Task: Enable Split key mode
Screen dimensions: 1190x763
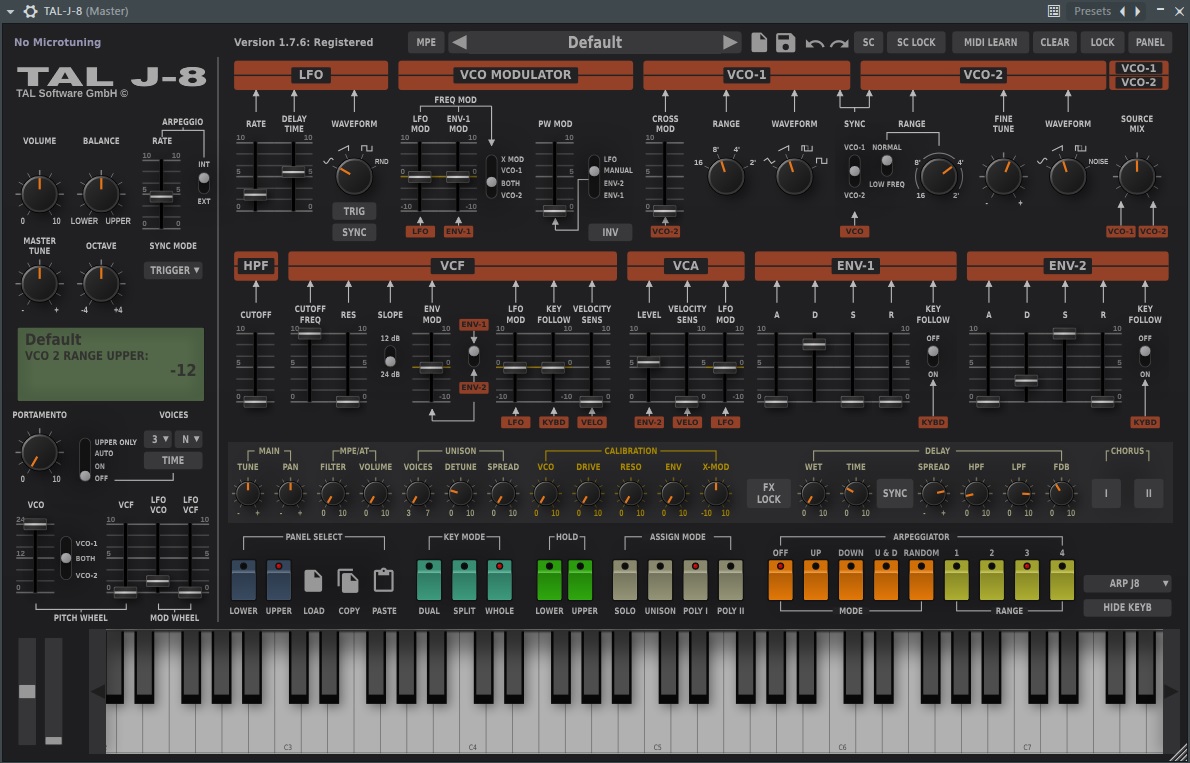Action: [x=464, y=580]
